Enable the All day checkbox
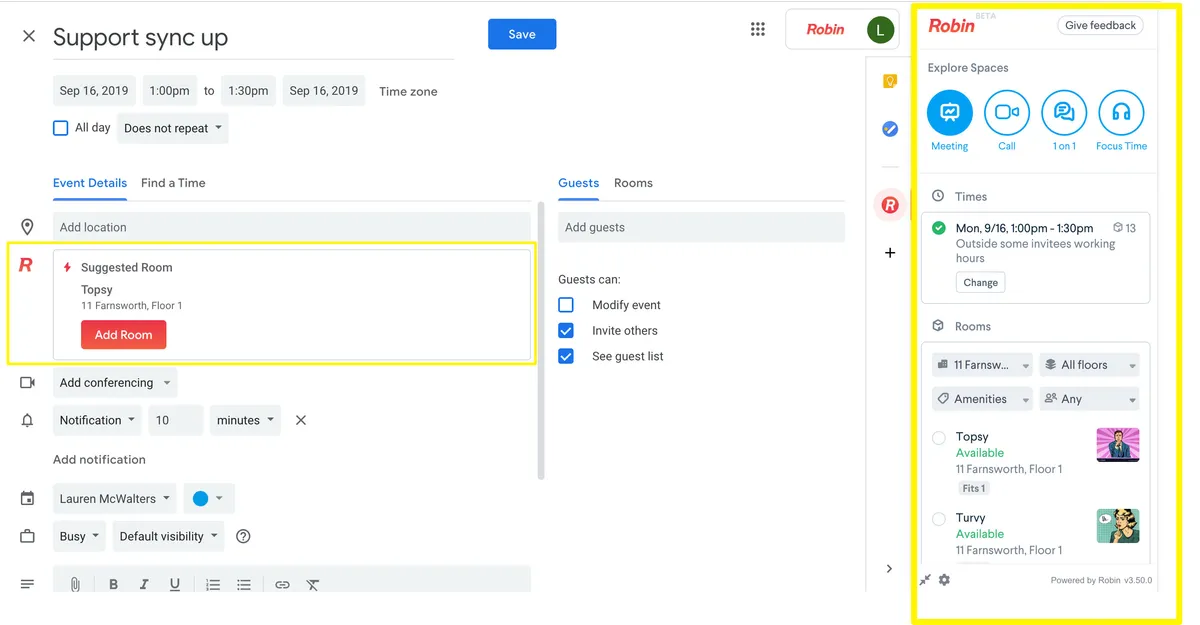This screenshot has height=625, width=1200. point(61,128)
